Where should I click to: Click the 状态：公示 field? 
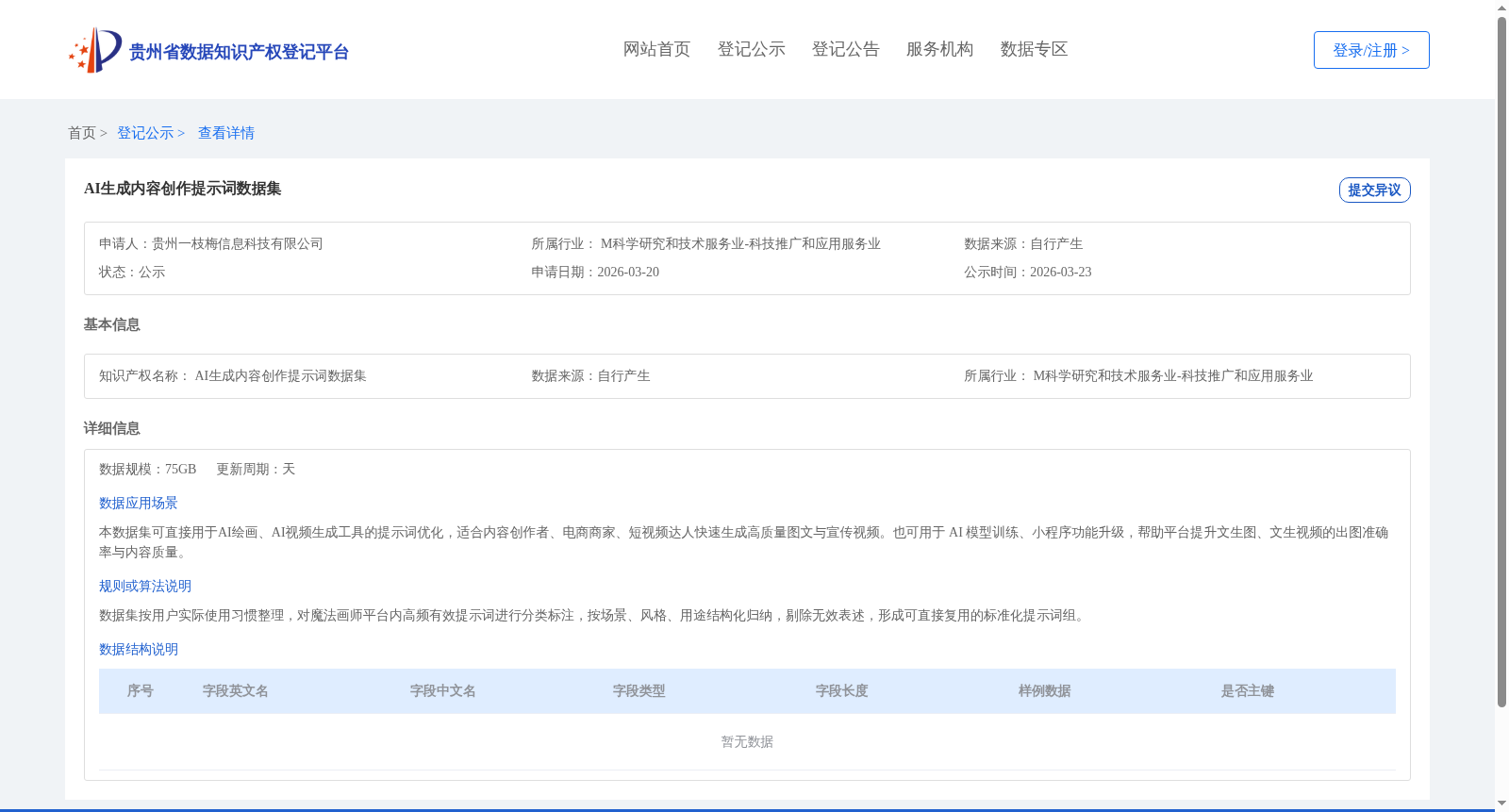pos(132,272)
